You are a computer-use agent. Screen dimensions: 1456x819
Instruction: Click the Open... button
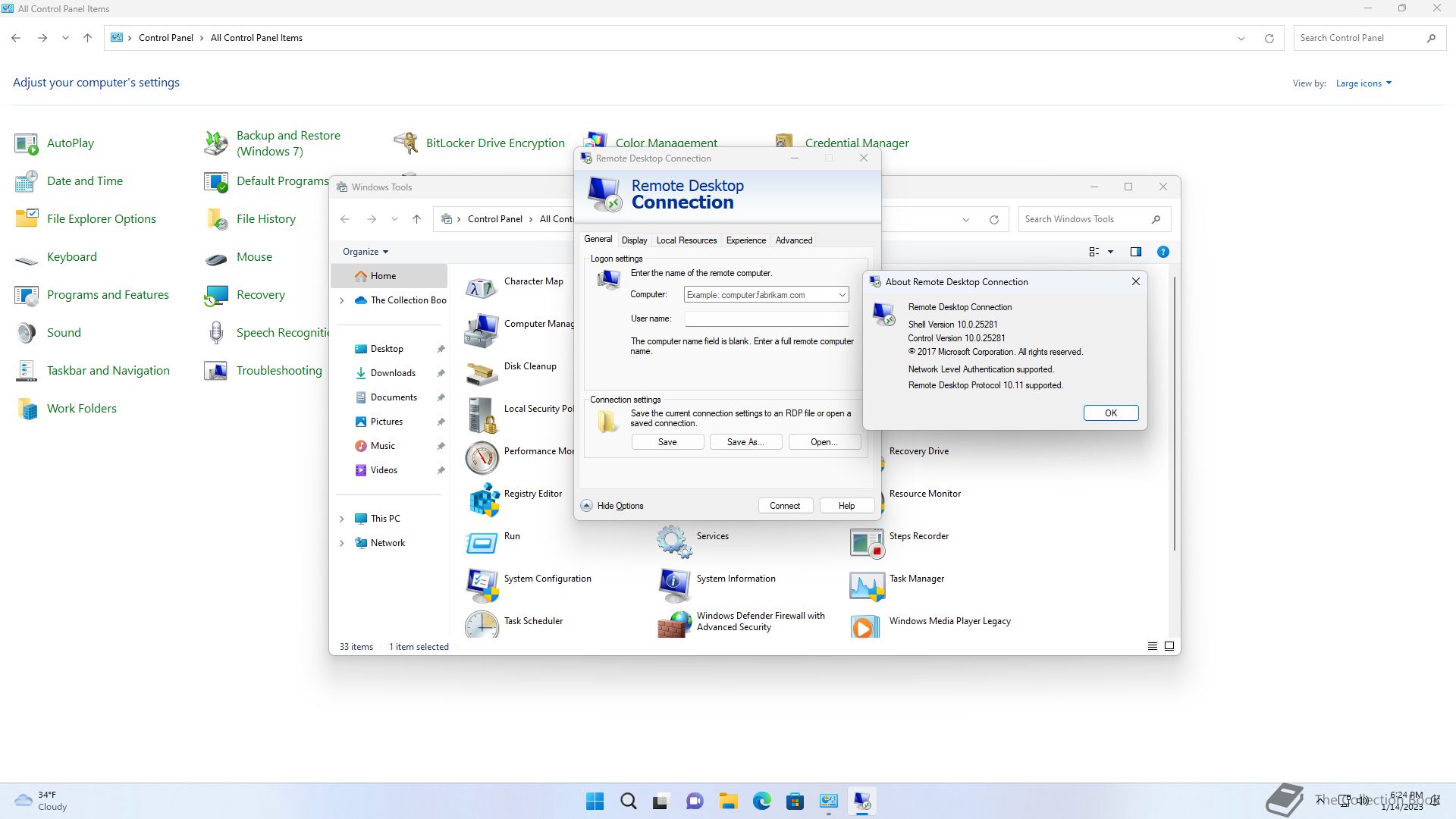click(x=824, y=442)
